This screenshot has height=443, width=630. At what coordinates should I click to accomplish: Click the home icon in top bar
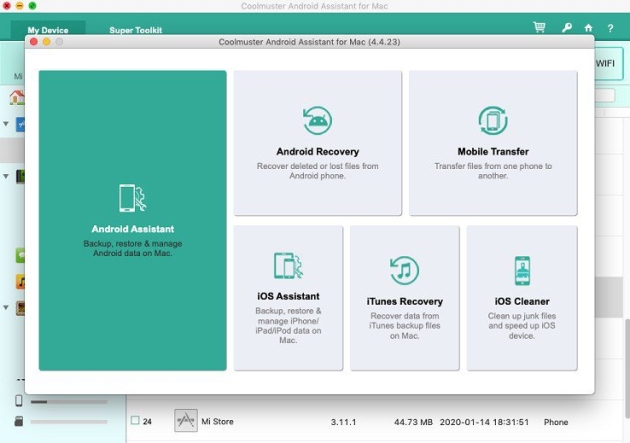click(x=588, y=28)
